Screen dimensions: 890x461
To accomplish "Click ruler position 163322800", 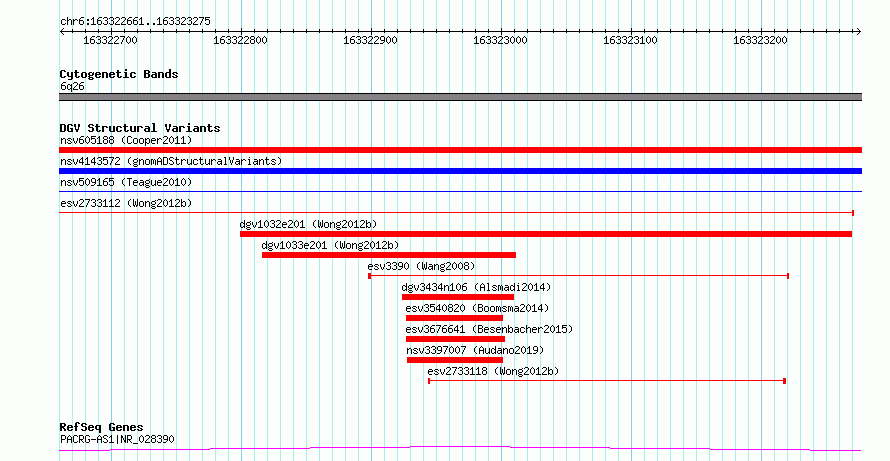I will [x=240, y=40].
